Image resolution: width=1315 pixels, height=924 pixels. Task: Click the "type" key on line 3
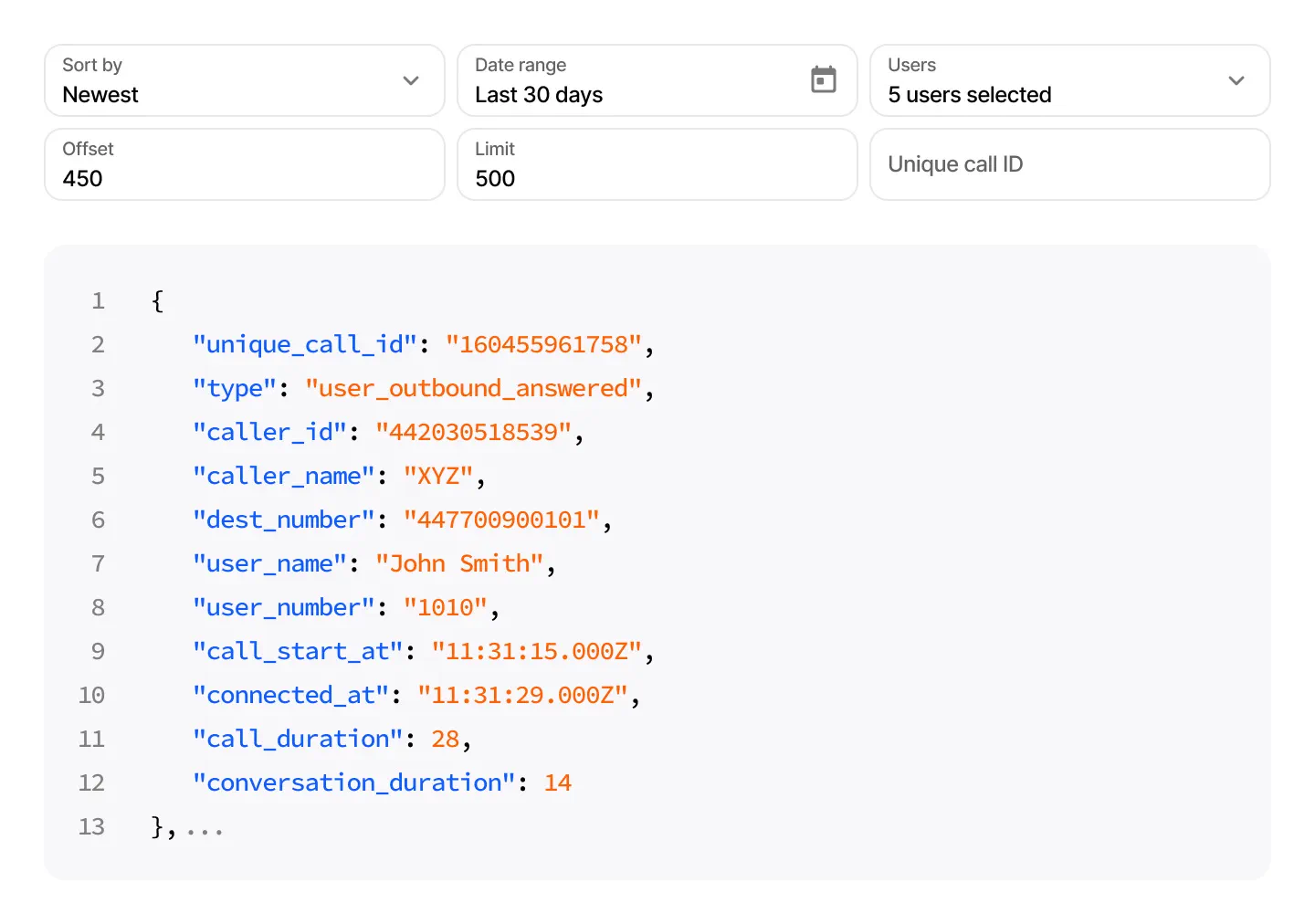(x=235, y=388)
